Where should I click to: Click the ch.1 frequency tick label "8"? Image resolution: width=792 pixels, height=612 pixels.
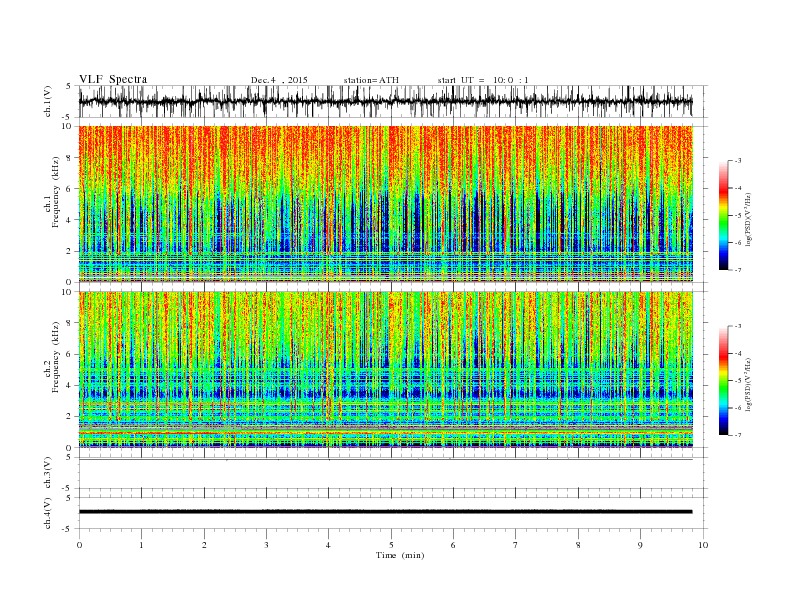click(70, 158)
